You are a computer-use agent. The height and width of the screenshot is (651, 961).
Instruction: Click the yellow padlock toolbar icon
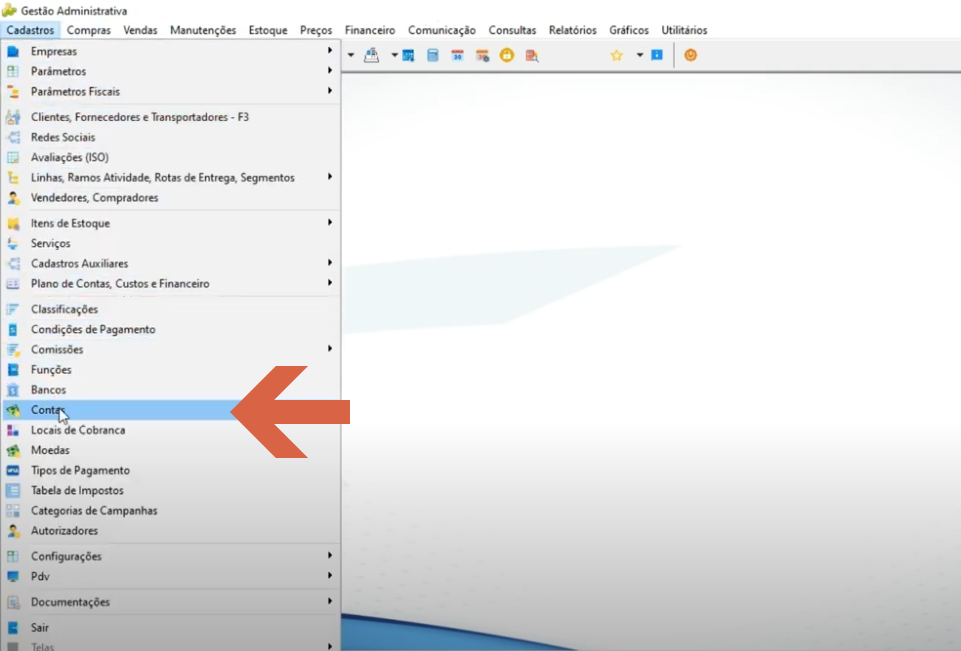point(507,55)
